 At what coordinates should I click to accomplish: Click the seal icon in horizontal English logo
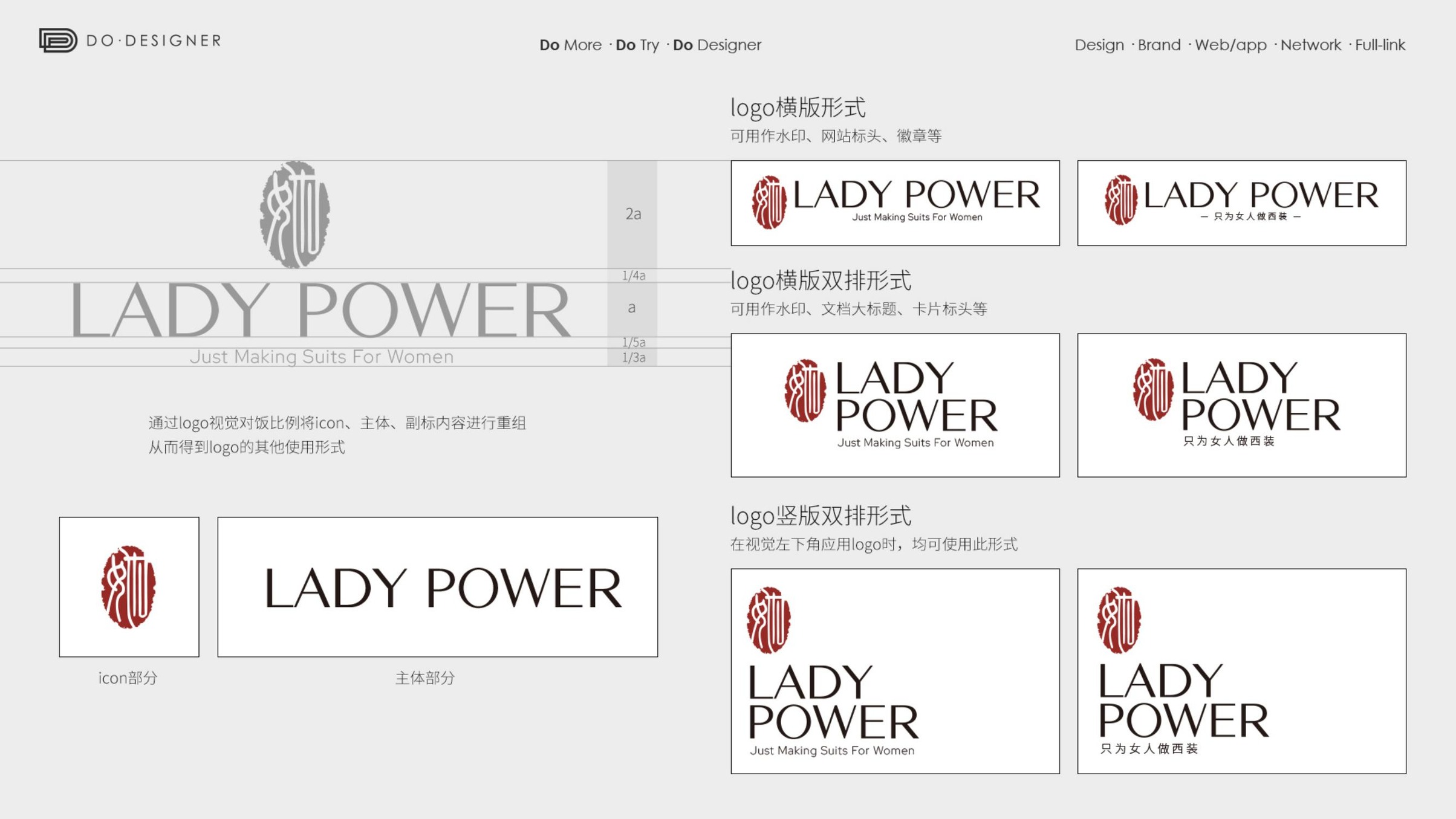click(769, 202)
